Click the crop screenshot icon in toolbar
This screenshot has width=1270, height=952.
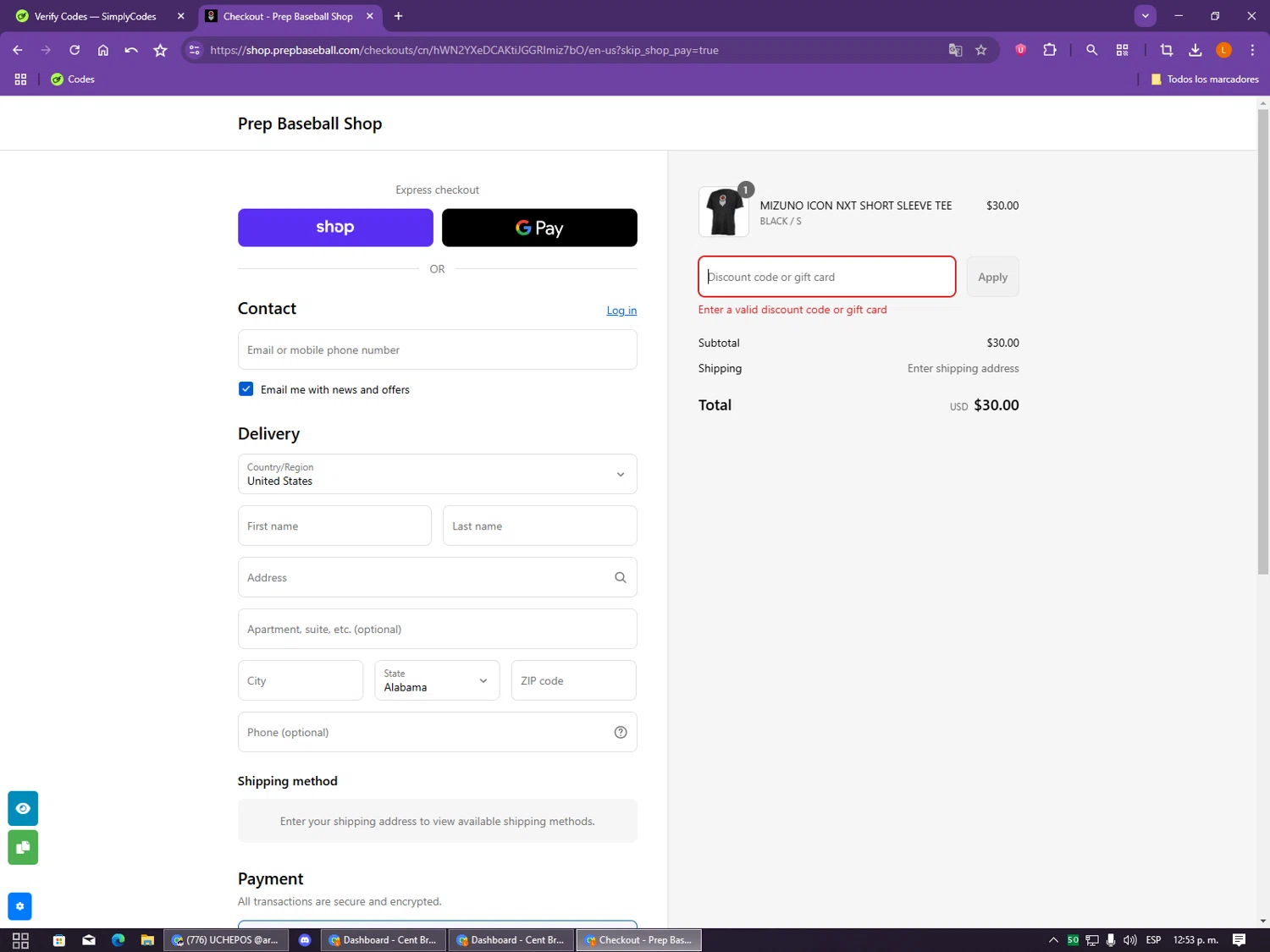point(1167,50)
